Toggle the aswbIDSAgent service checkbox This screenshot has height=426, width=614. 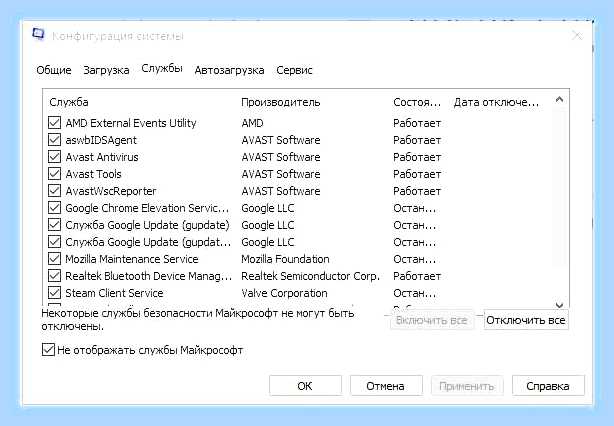click(54, 140)
